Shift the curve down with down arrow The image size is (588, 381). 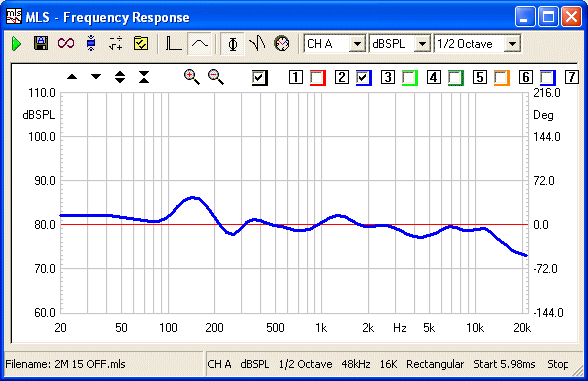click(x=96, y=77)
